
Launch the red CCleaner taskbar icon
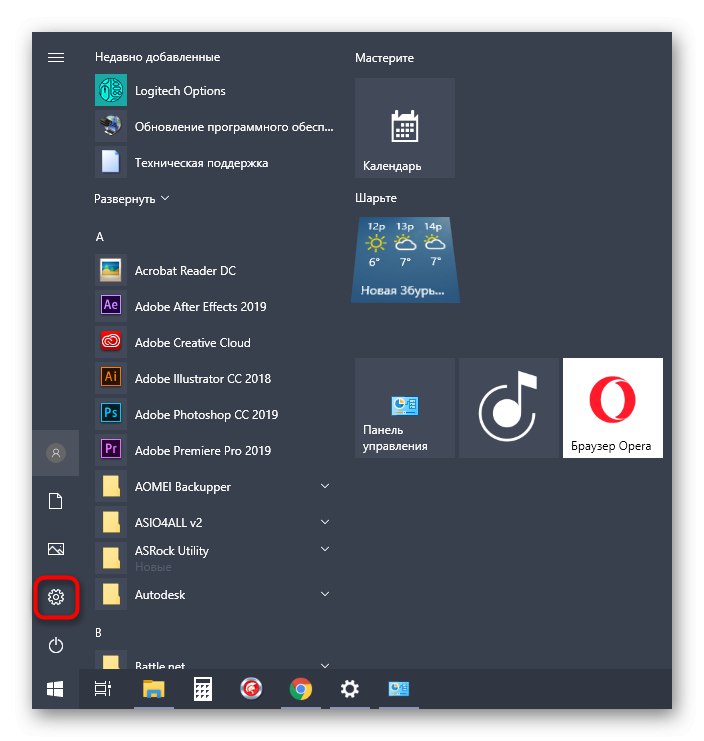pos(251,689)
